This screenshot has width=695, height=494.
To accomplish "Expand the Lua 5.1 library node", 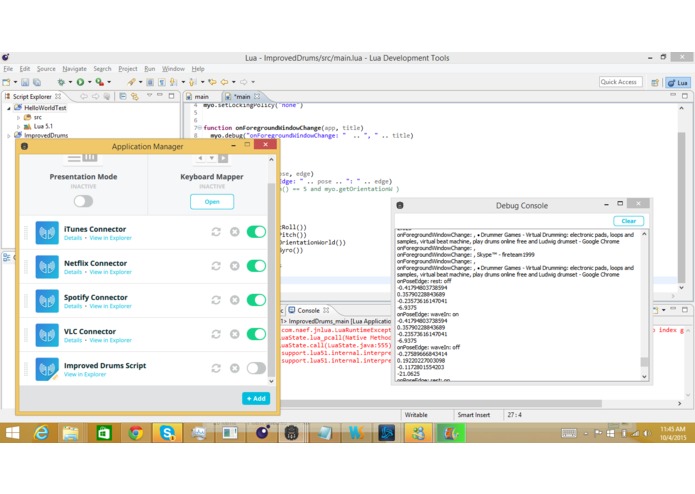I will coord(18,127).
